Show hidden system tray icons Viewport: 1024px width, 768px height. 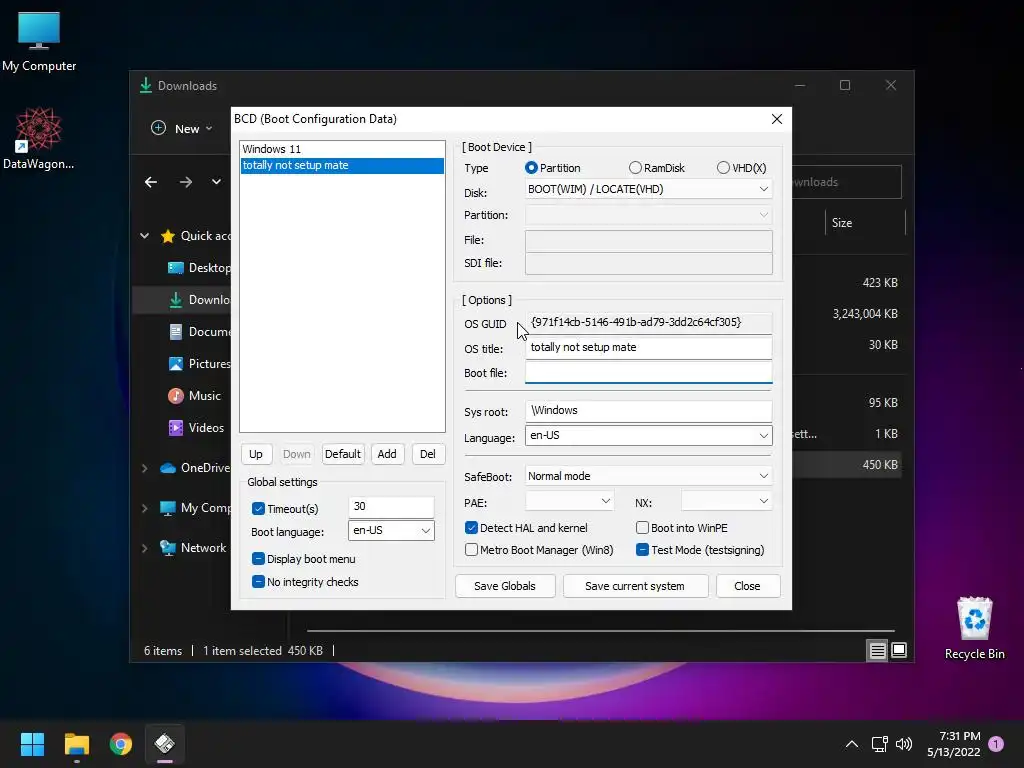click(852, 744)
